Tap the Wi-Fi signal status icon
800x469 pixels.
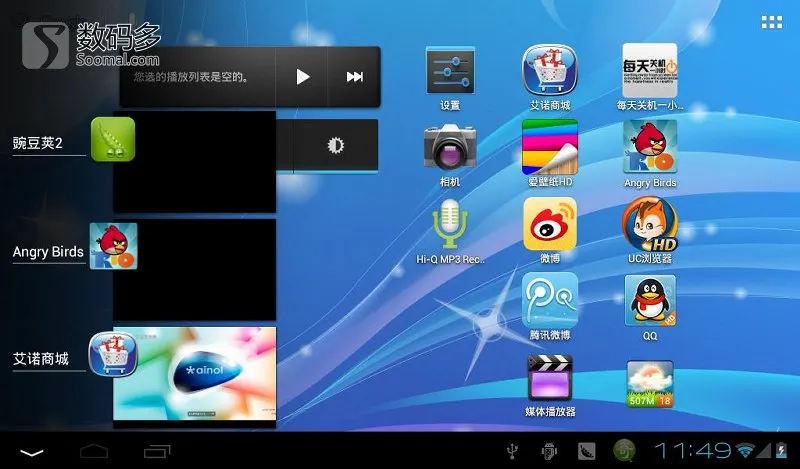745,450
